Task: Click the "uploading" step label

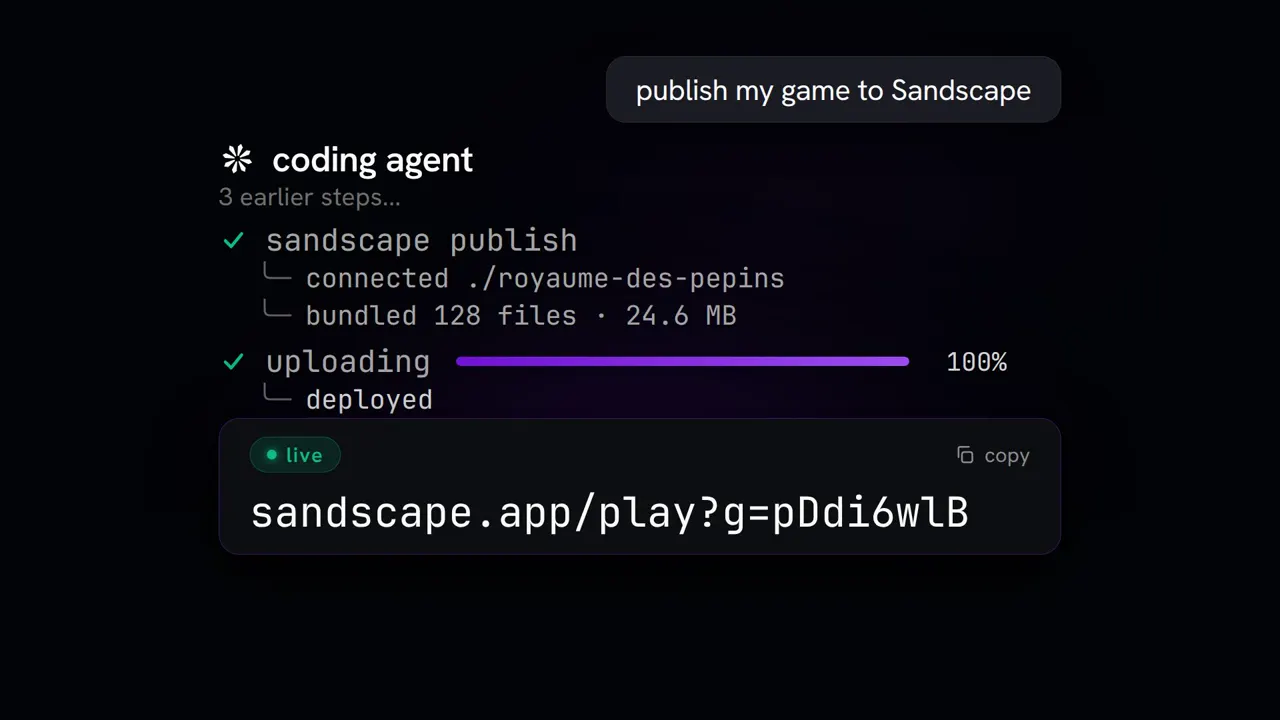Action: click(348, 362)
